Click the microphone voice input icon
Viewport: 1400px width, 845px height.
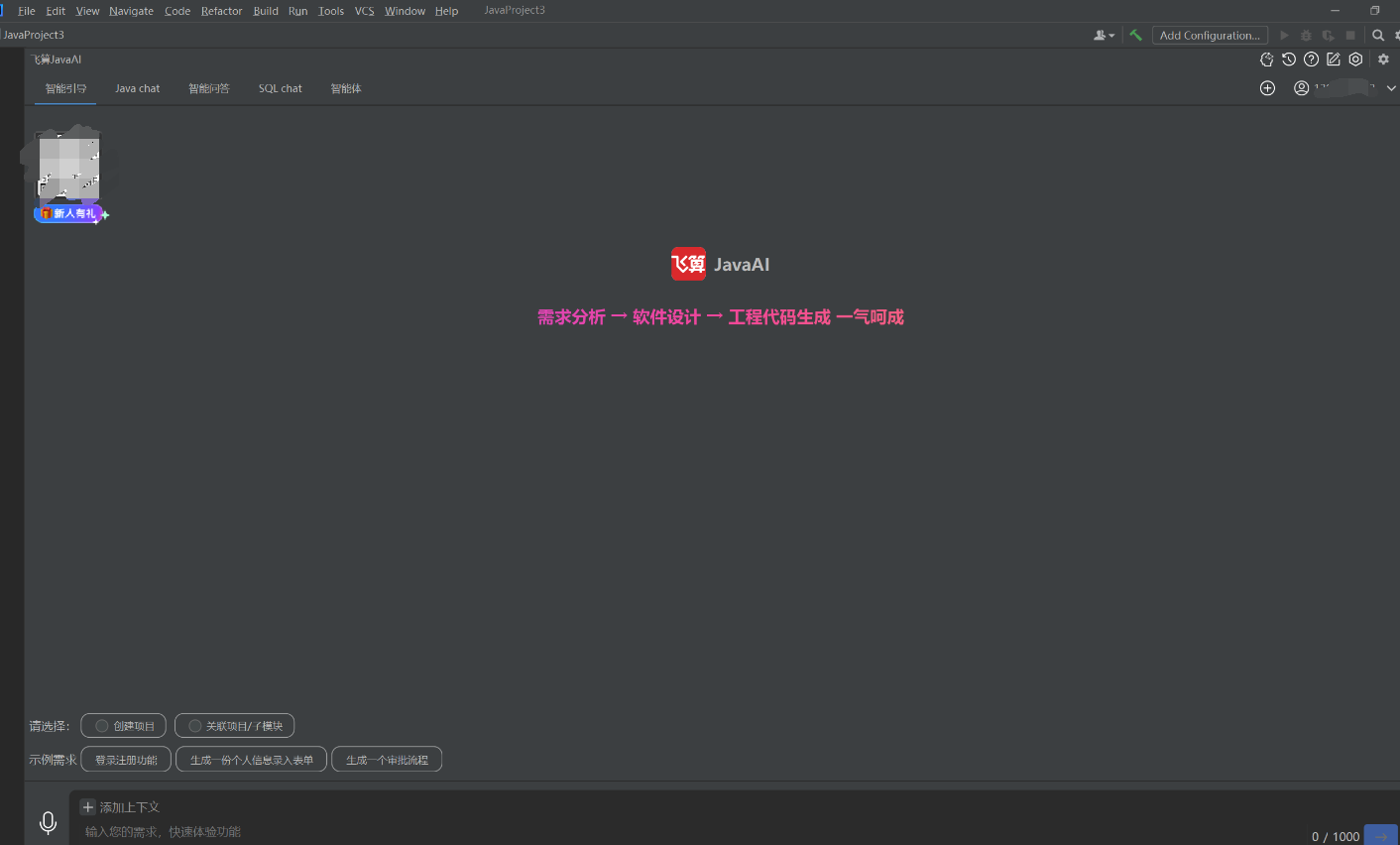[x=48, y=822]
